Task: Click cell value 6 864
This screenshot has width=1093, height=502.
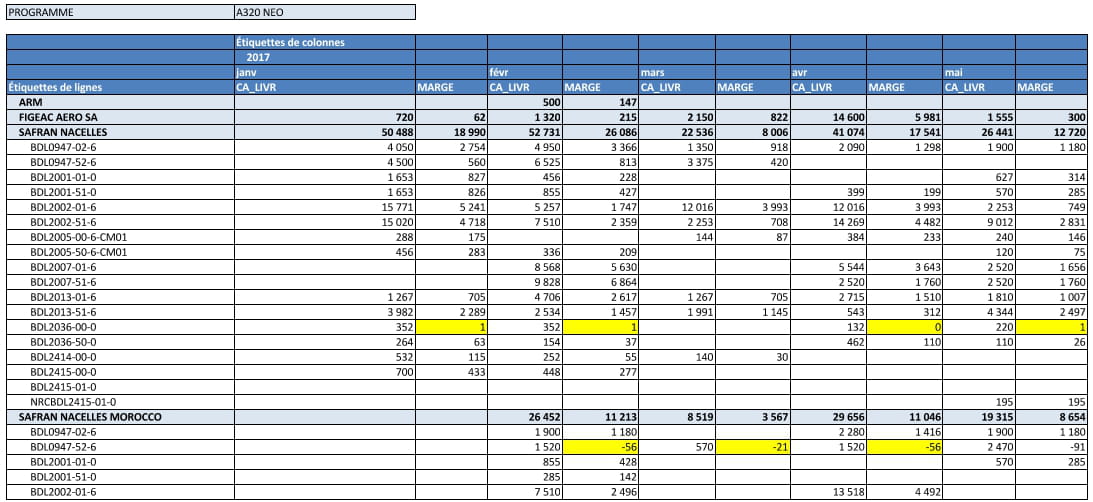Action: pos(600,281)
